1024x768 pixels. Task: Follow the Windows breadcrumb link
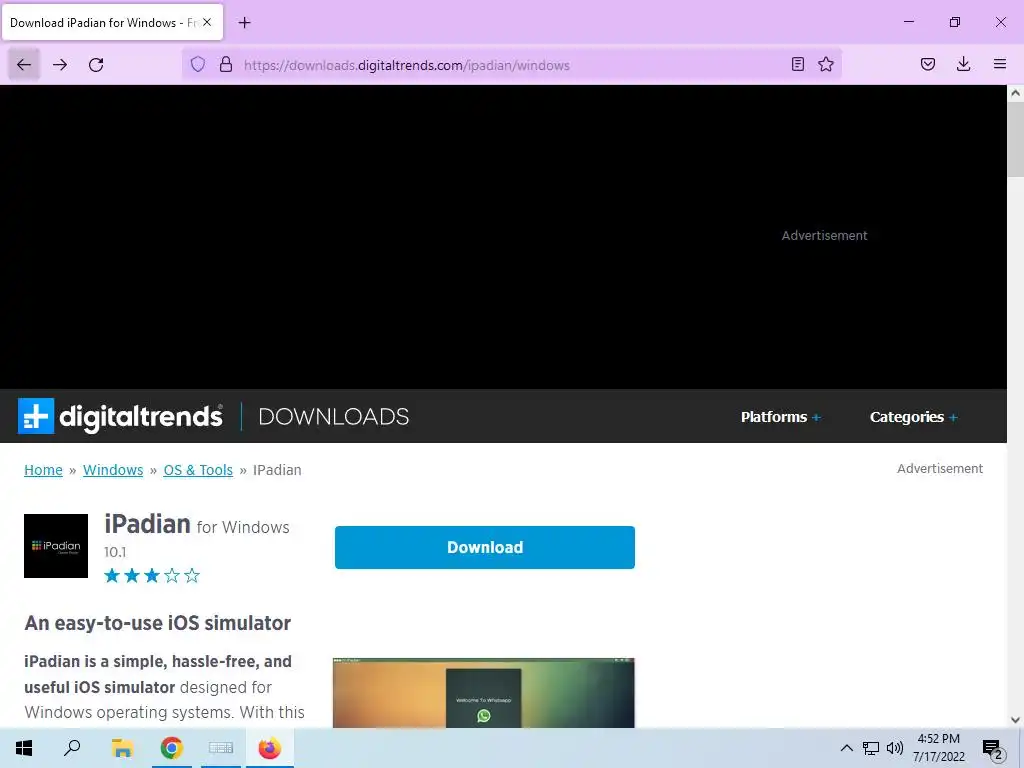coord(113,470)
